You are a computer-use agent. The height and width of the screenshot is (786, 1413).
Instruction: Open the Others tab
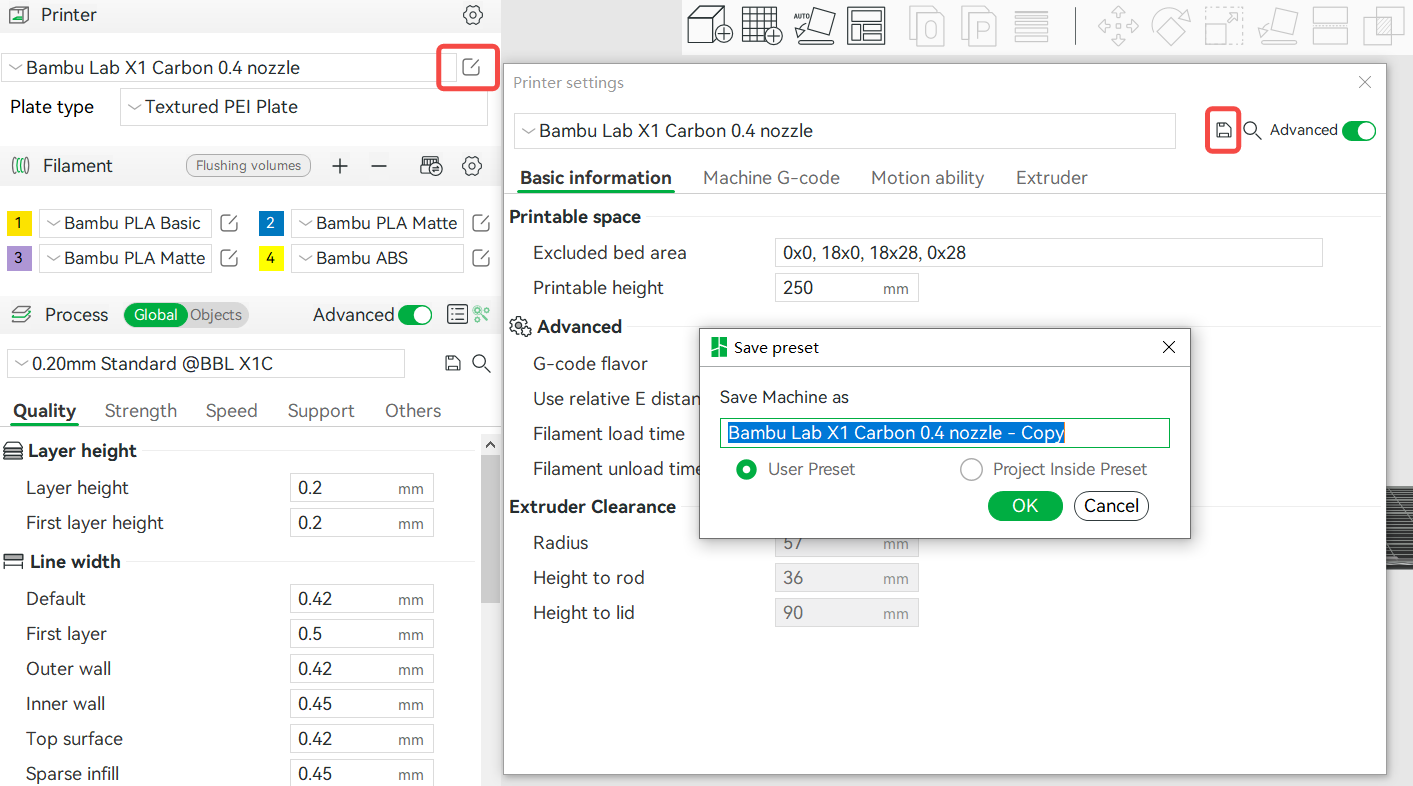[x=413, y=411]
